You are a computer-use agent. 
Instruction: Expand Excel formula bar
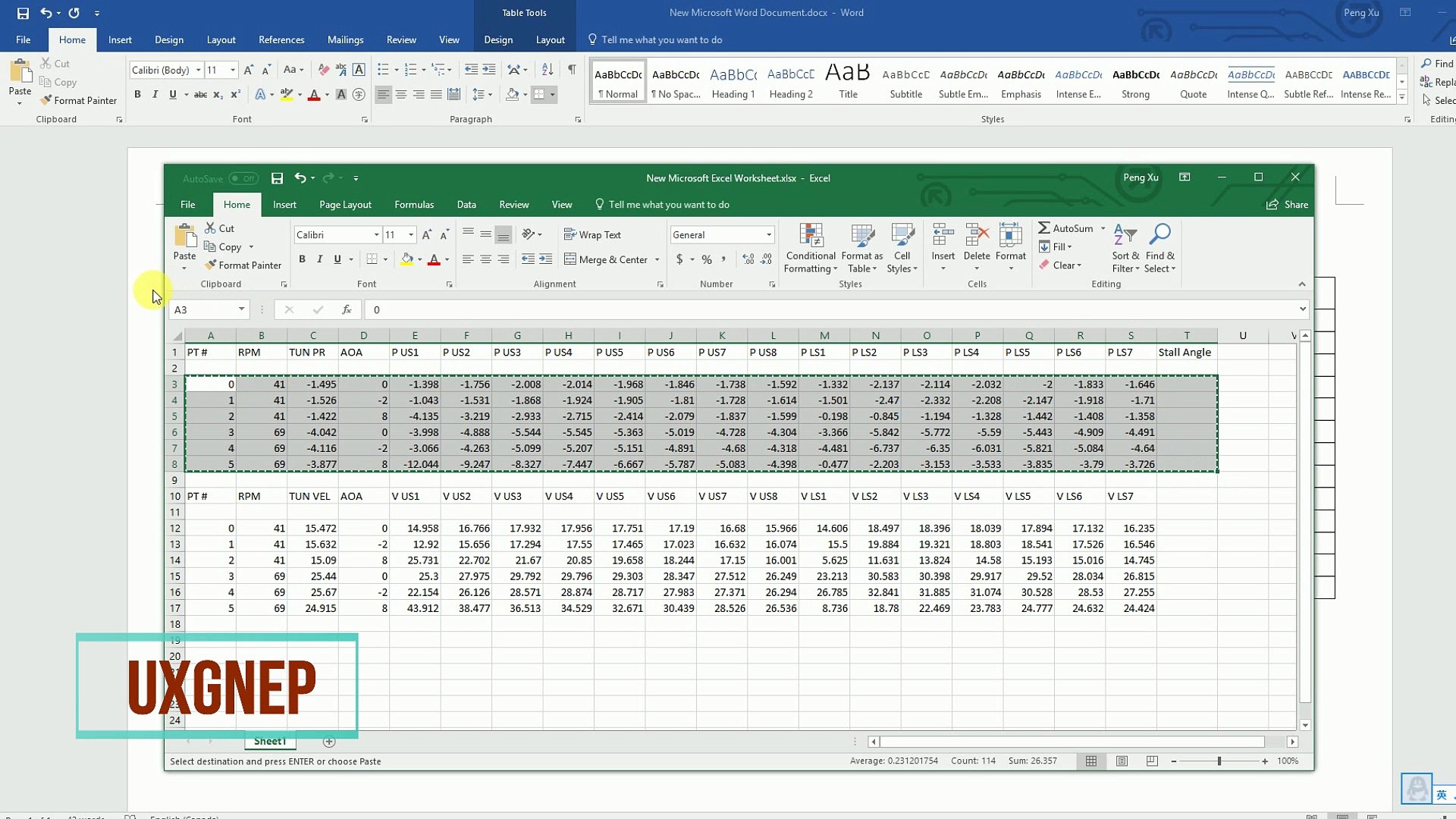pos(1303,309)
